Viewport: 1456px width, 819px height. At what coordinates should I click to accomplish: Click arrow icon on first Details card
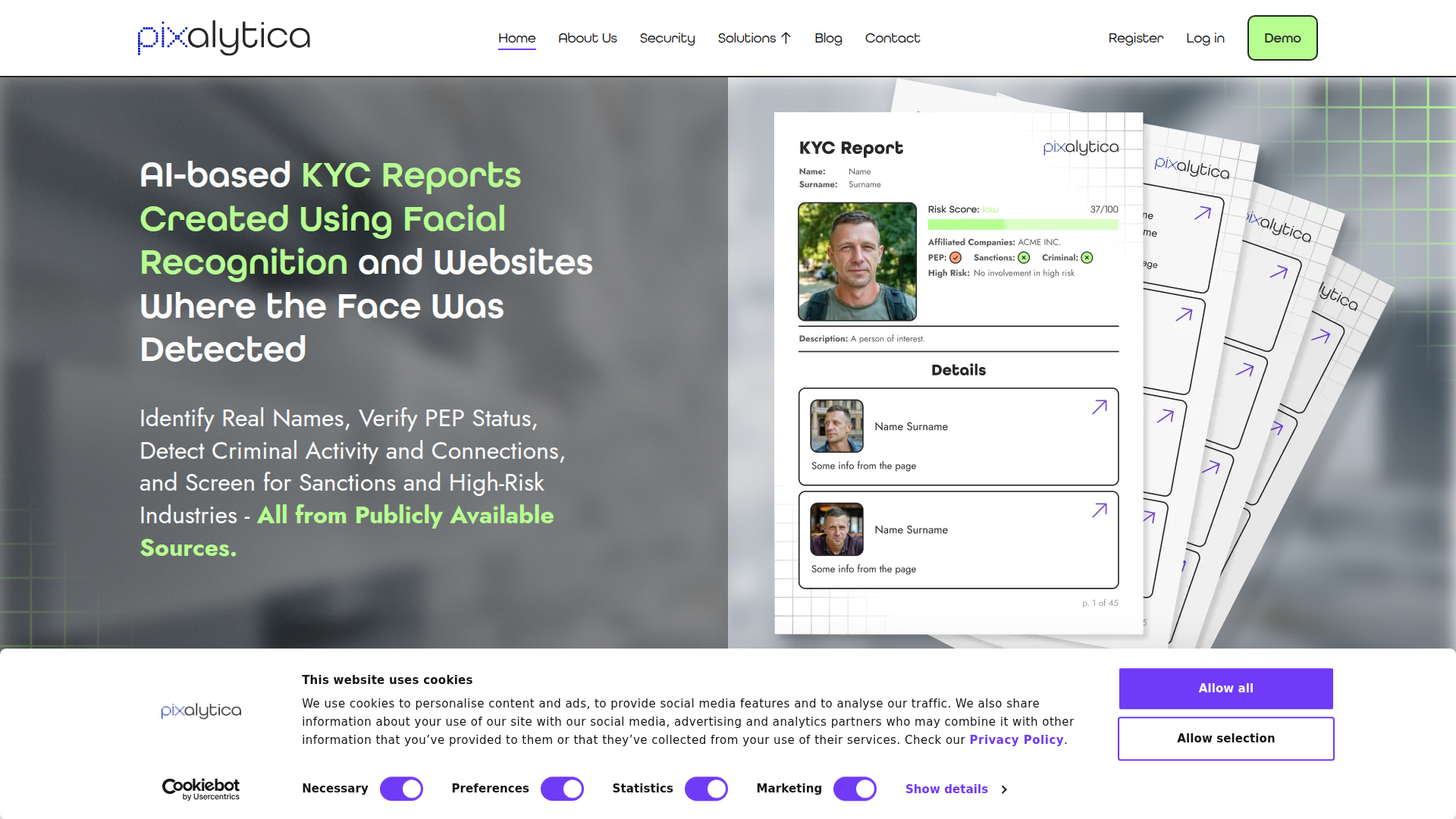(x=1100, y=407)
